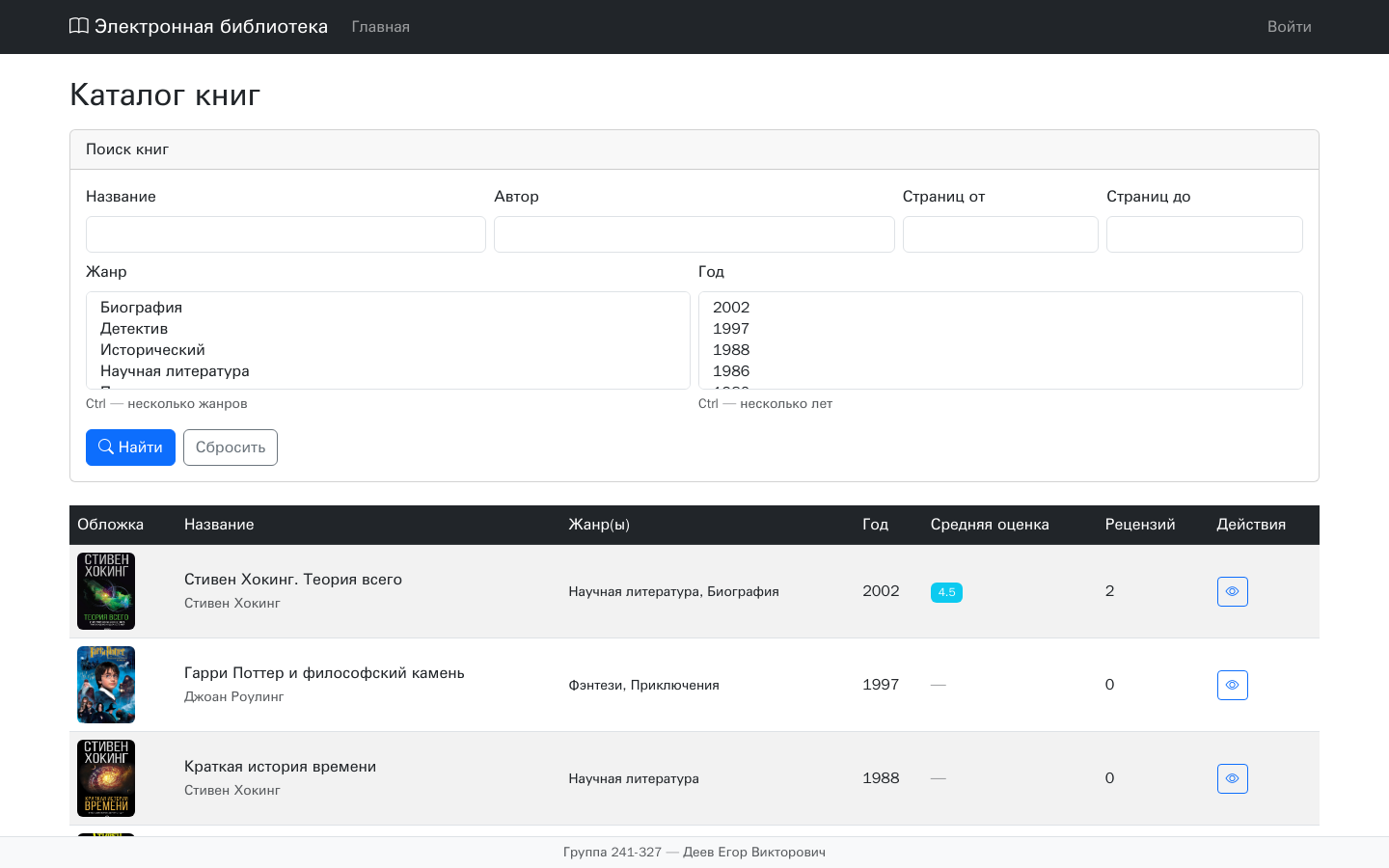Click Фэнтези, Приключения genre cell

[643, 685]
